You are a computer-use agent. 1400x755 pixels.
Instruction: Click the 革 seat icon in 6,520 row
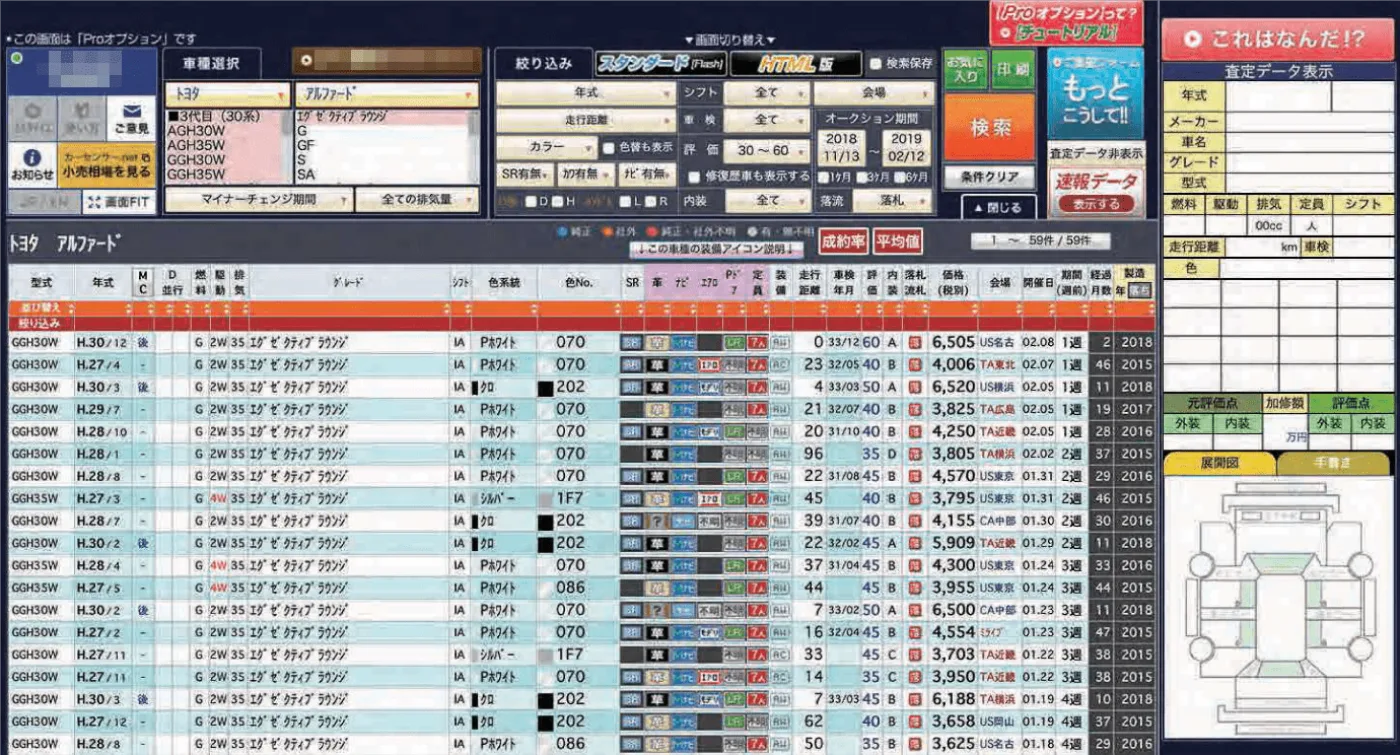658,387
